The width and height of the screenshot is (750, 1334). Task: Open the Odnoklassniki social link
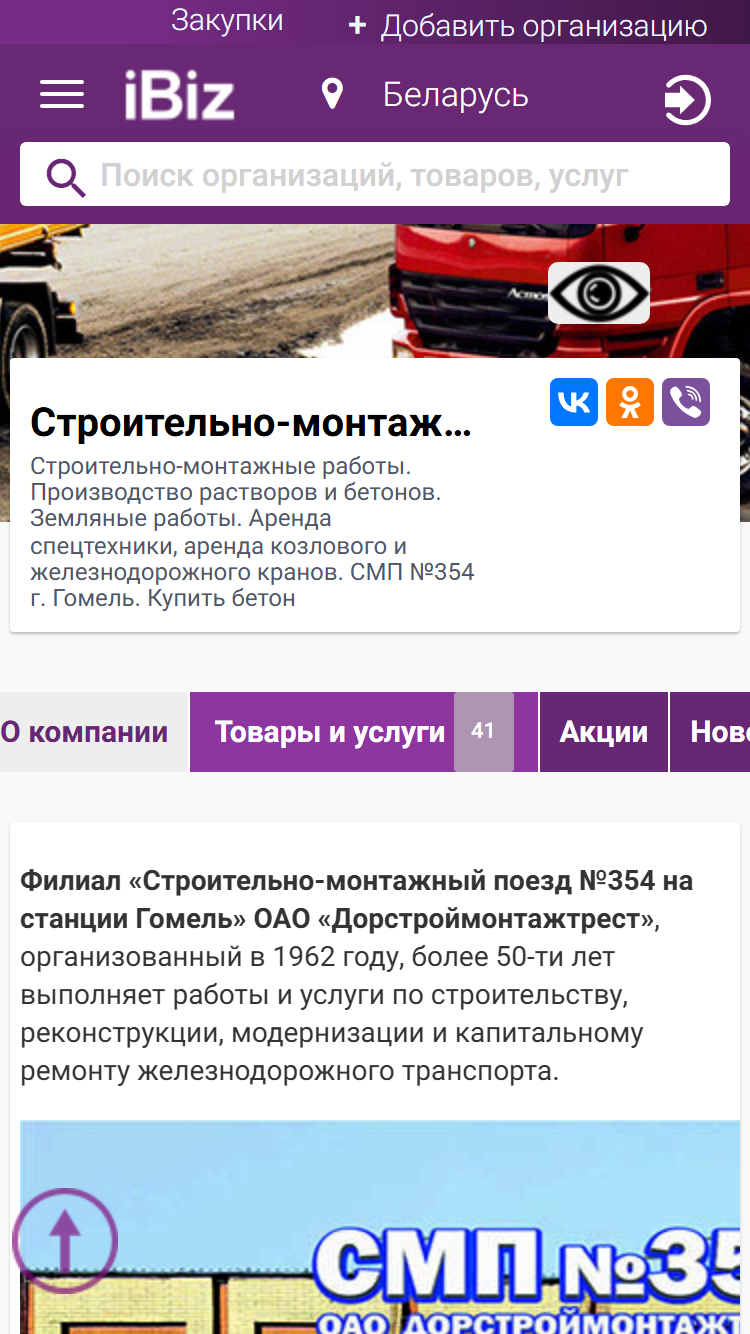tap(630, 402)
